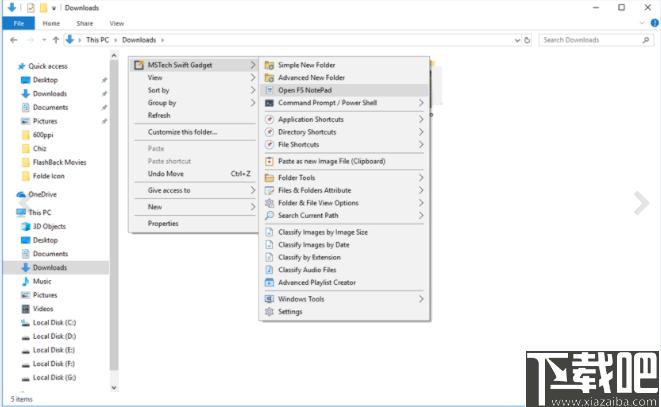661x407 pixels.
Task: Open the Group by context menu entry
Action: click(x=194, y=103)
